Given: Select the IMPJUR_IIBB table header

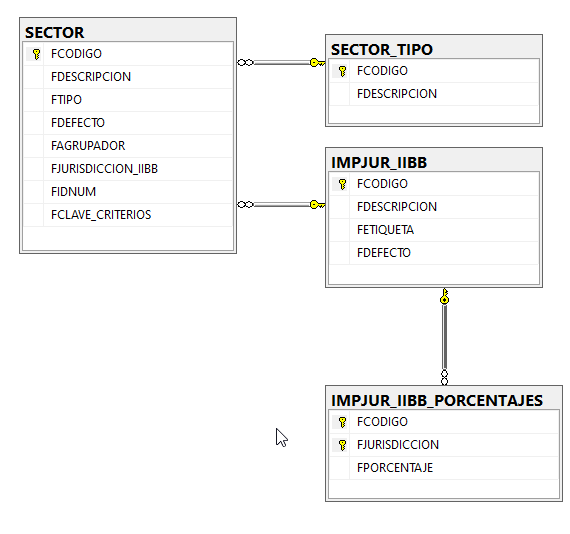Looking at the screenshot, I should pos(434,162).
